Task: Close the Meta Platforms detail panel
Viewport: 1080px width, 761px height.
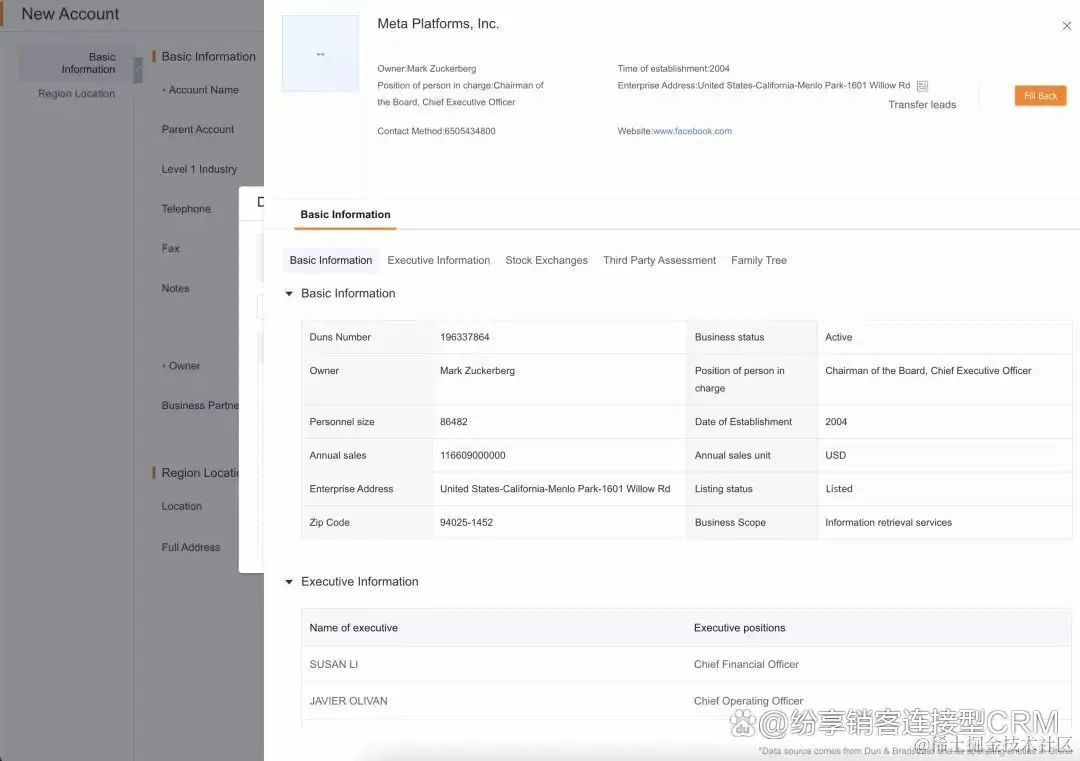Action: 1066,26
